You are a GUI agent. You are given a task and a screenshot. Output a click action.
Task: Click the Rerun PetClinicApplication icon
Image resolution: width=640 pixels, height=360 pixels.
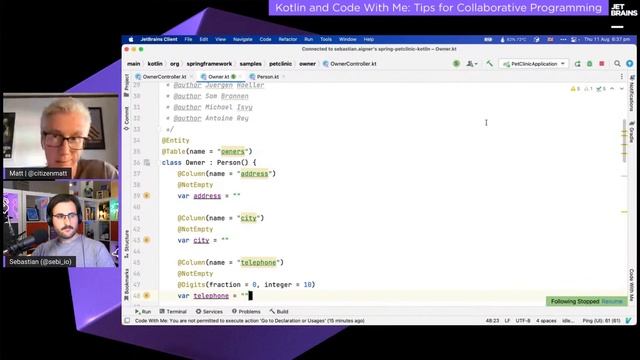[578, 64]
